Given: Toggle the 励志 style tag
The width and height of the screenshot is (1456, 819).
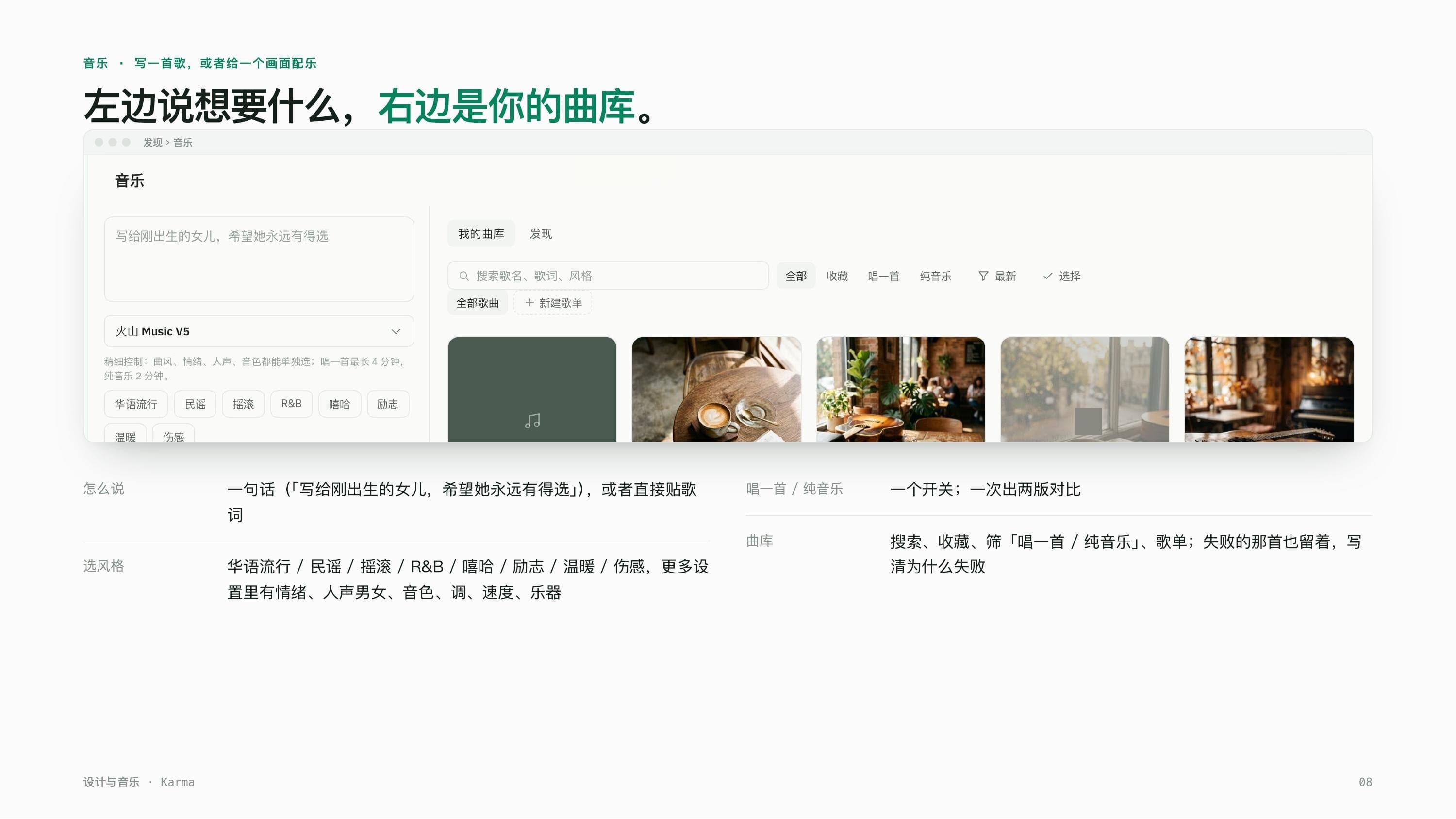Looking at the screenshot, I should pos(388,404).
